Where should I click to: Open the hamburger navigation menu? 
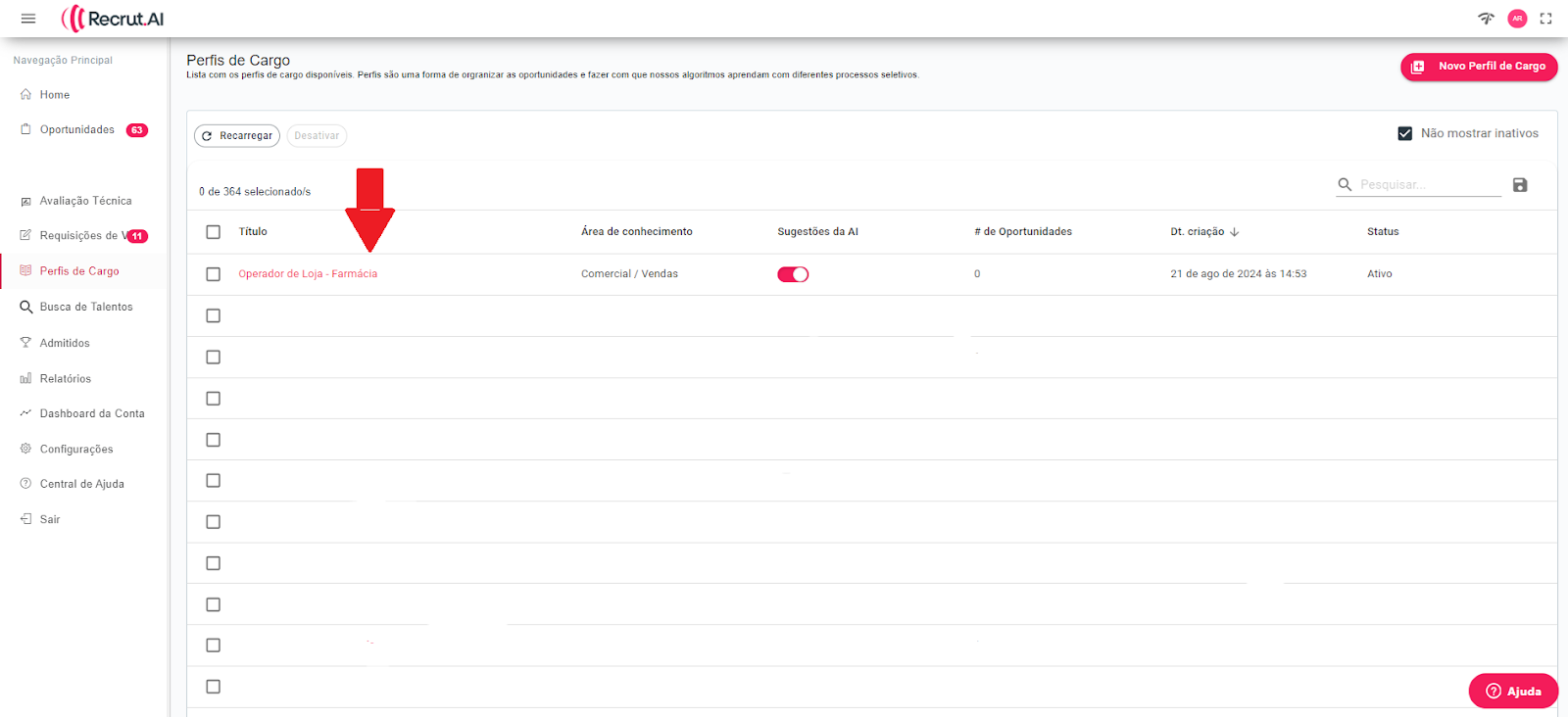(28, 19)
